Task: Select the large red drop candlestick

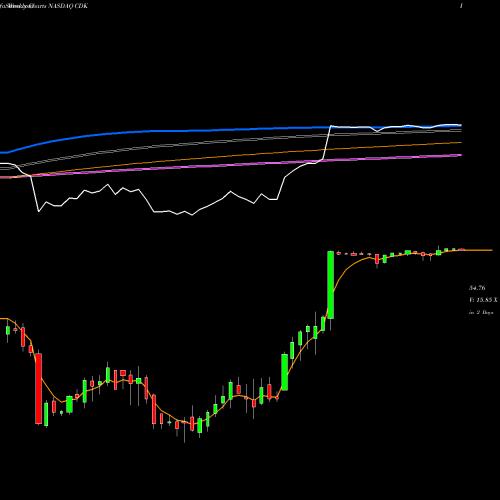Action: tap(39, 389)
